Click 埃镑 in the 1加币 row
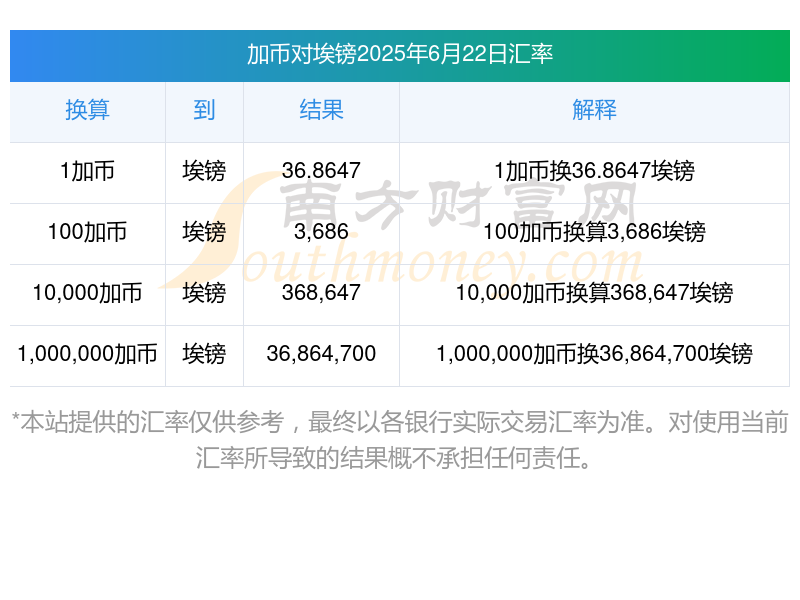This screenshot has width=800, height=600. [x=204, y=171]
